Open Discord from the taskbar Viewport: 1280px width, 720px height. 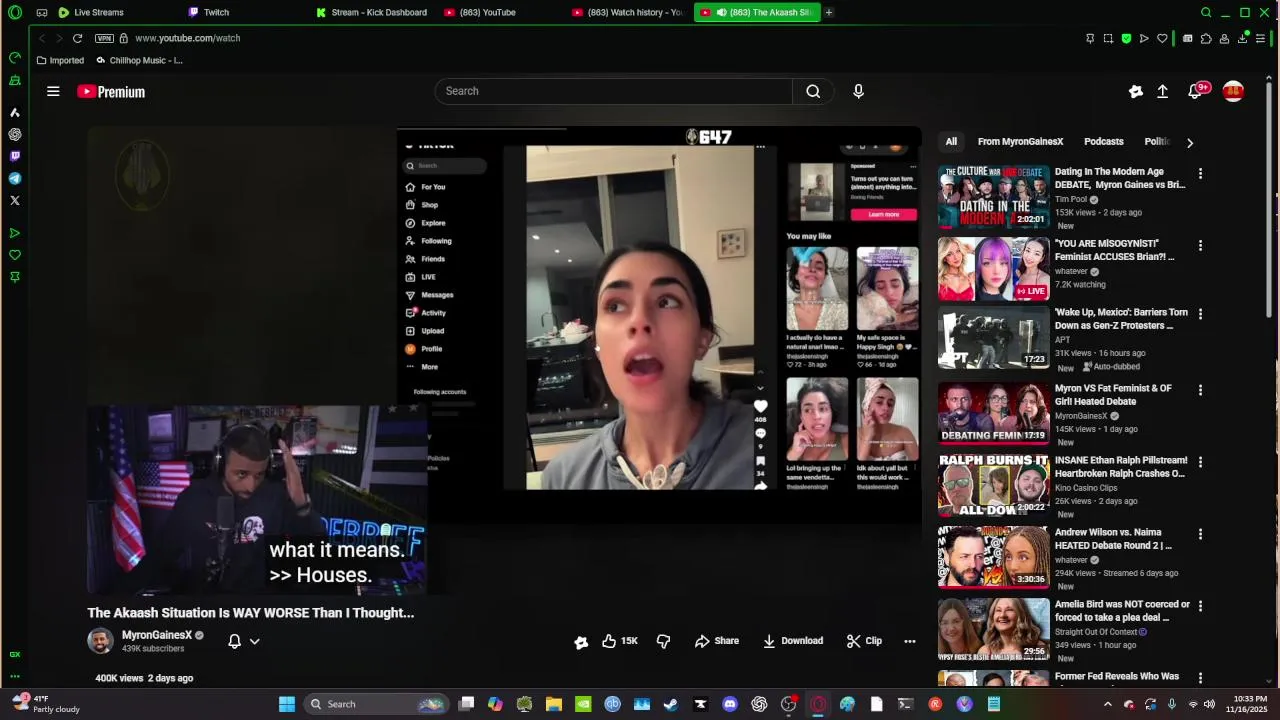(x=730, y=704)
